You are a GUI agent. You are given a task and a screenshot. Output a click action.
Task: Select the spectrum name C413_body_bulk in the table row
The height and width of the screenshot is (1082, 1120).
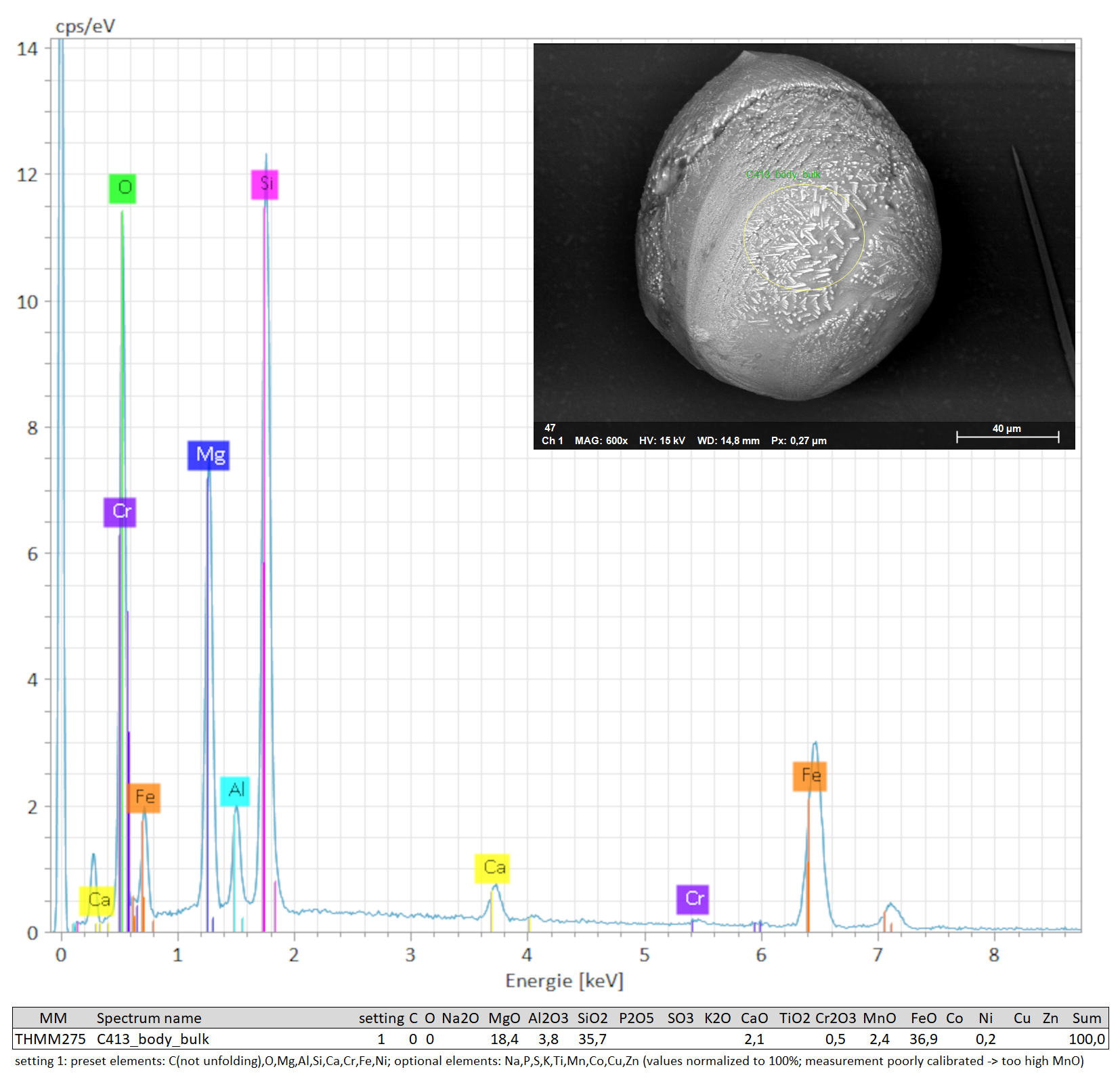click(x=153, y=1039)
